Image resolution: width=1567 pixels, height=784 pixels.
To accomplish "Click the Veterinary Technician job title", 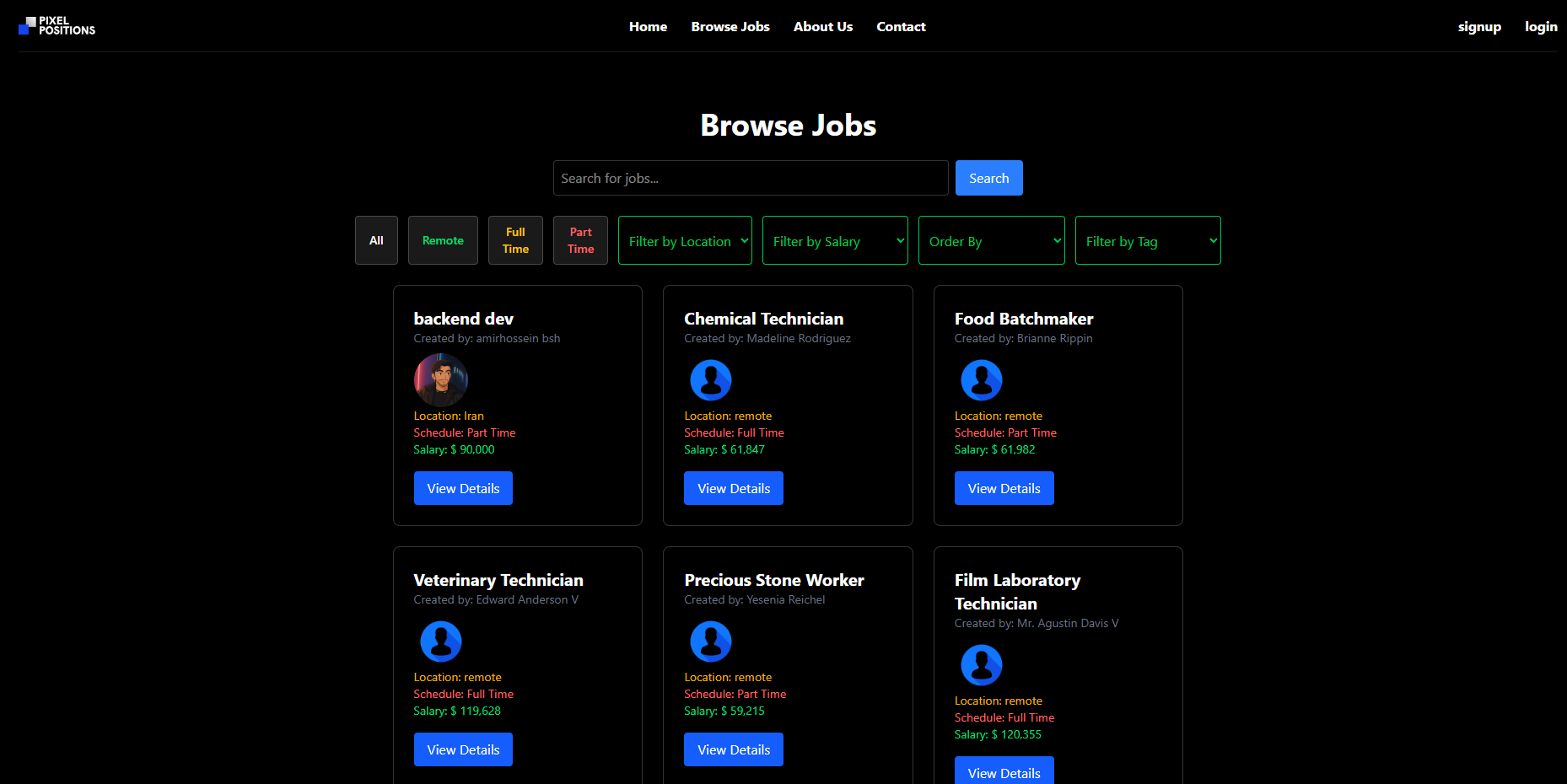I will [498, 580].
